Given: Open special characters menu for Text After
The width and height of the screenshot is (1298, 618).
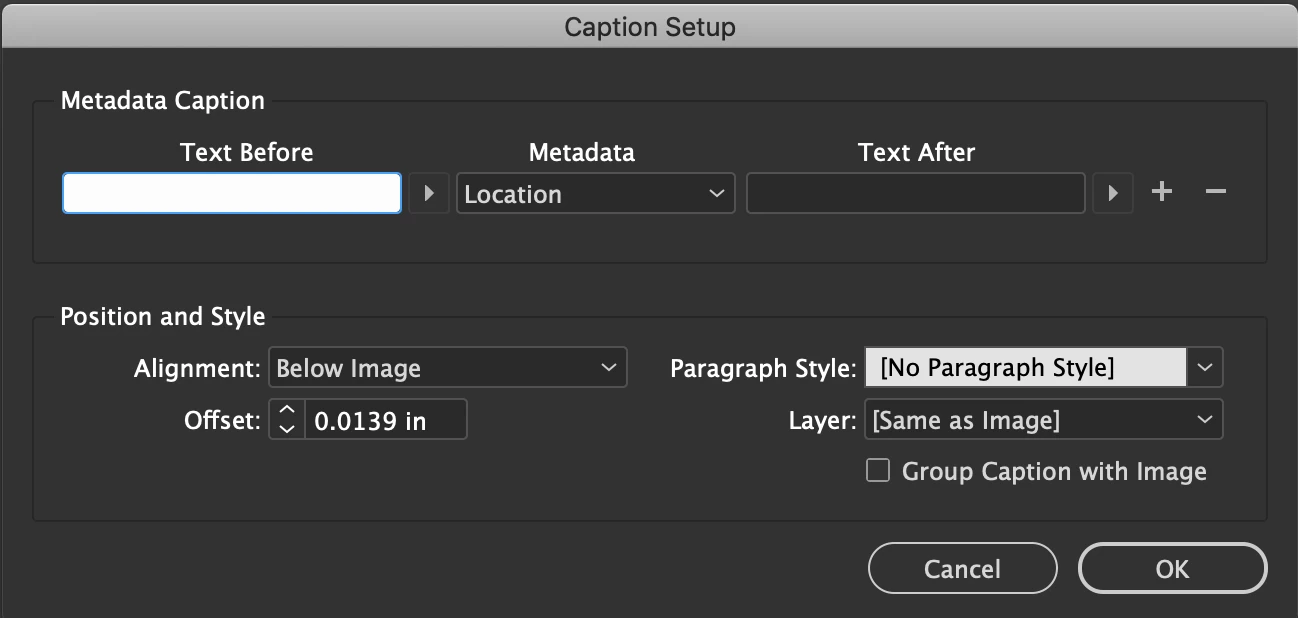Looking at the screenshot, I should pyautogui.click(x=1112, y=193).
